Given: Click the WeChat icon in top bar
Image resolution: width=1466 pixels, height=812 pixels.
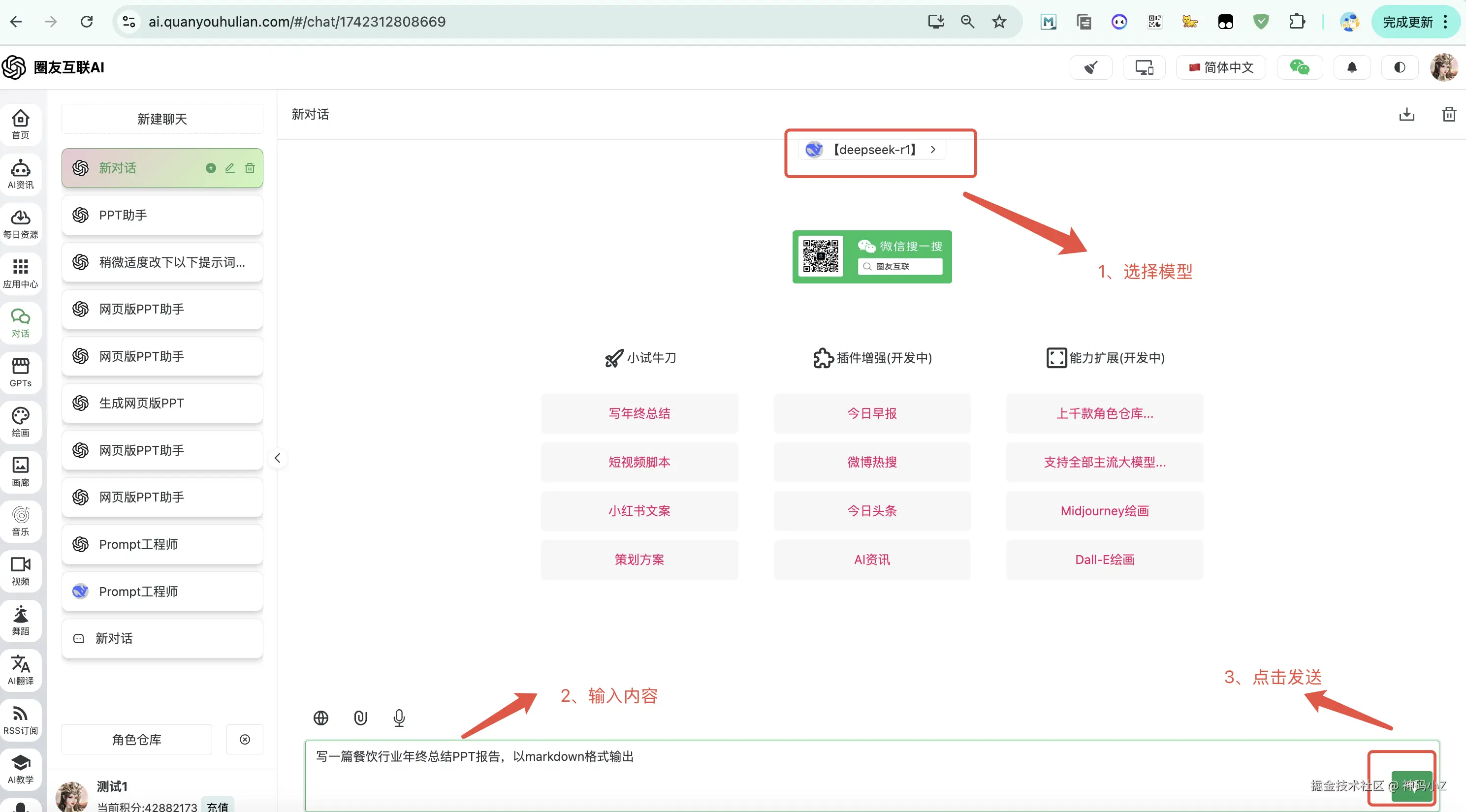Looking at the screenshot, I should 1299,68.
